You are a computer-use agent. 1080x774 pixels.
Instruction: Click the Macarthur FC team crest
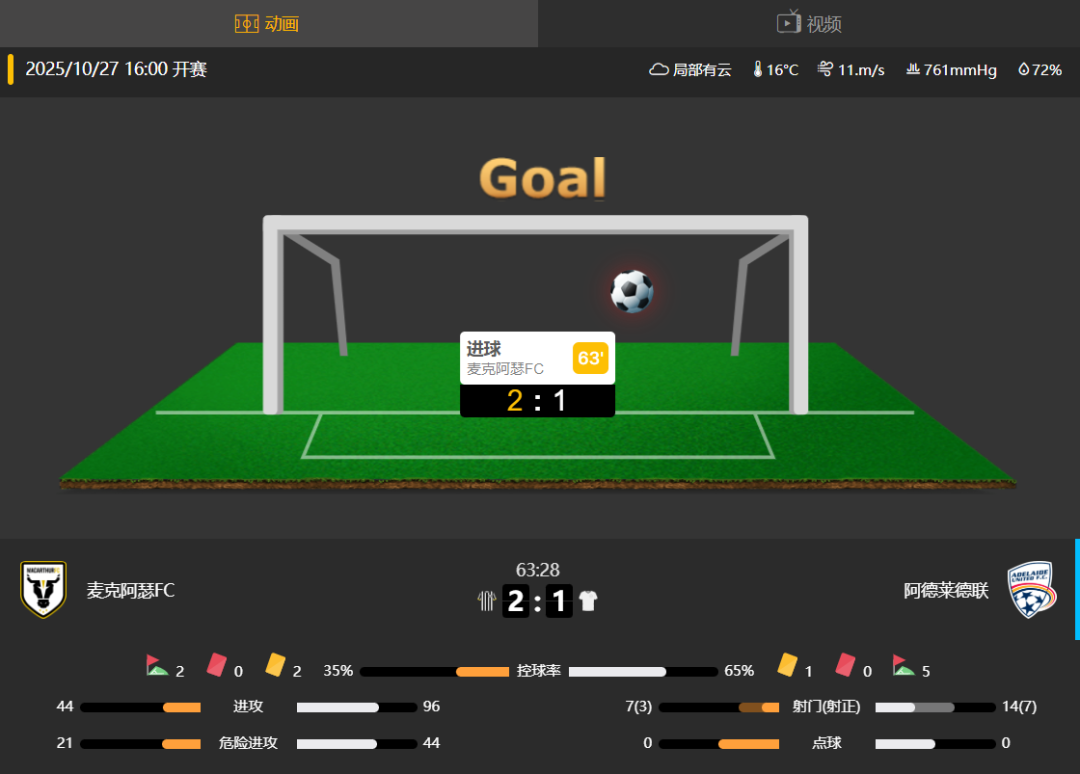point(43,589)
